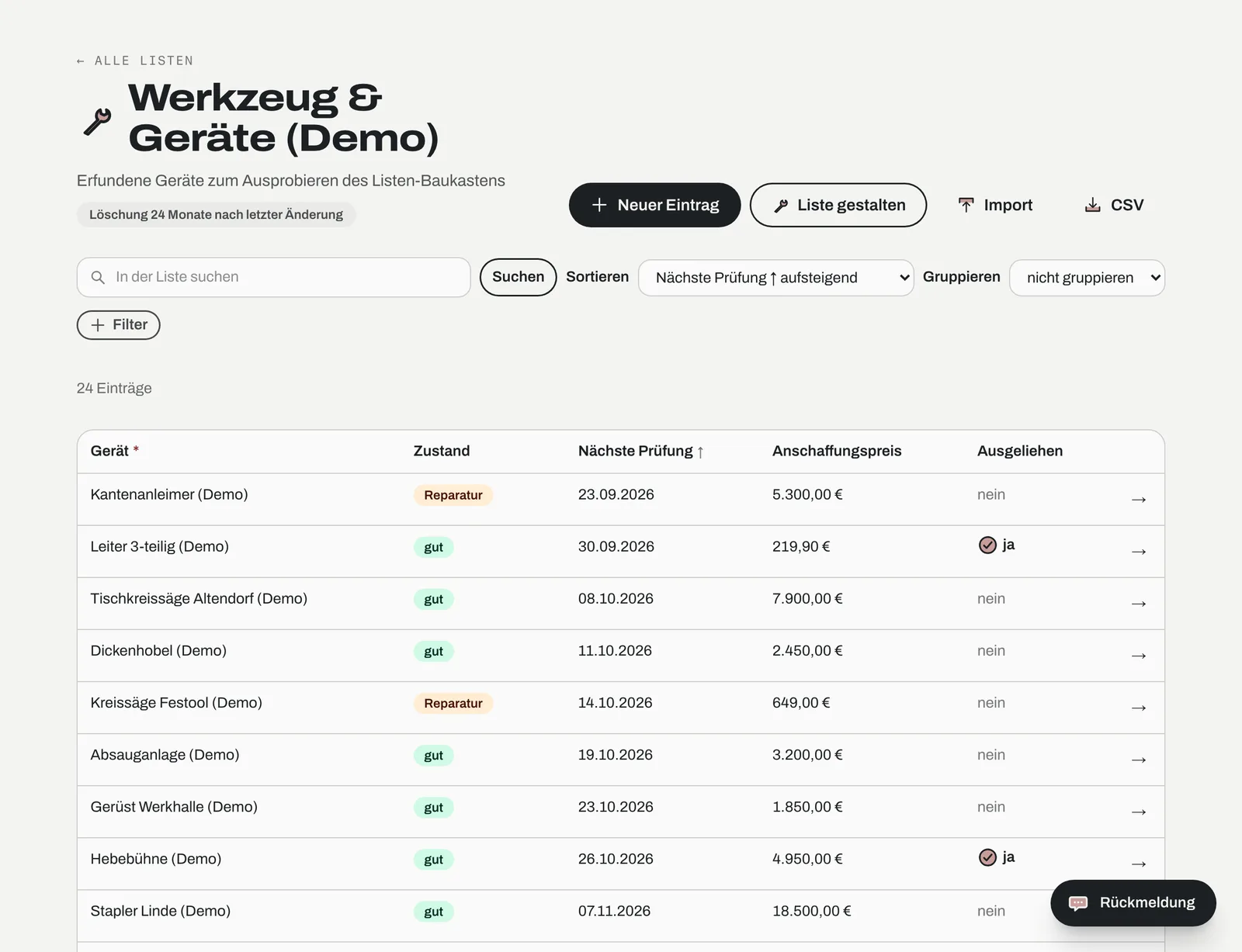This screenshot has width=1242, height=952.
Task: Open Tischkreissäge Altendorf row arrow
Action: (x=1139, y=604)
